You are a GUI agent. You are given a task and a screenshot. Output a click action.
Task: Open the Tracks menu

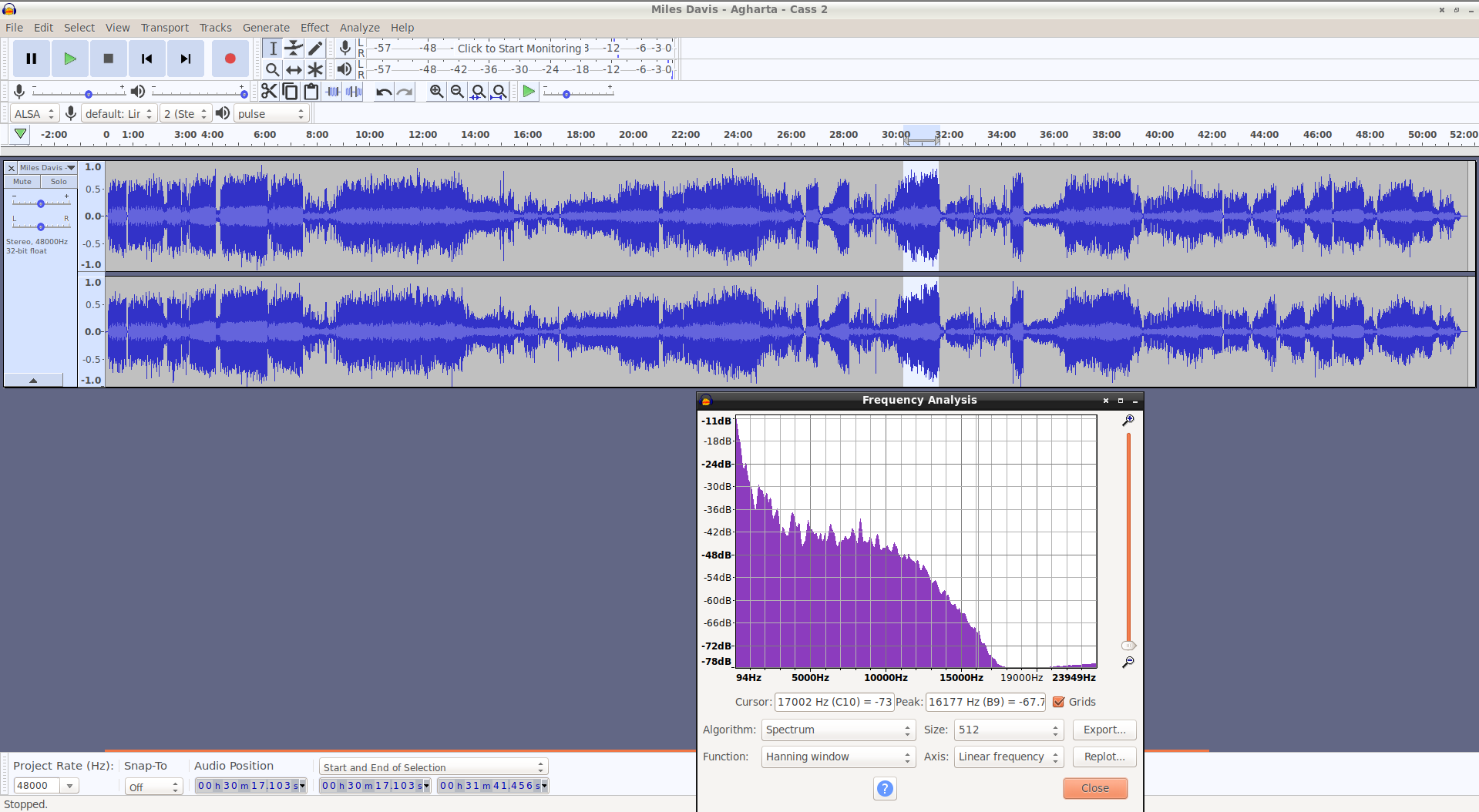pos(216,28)
